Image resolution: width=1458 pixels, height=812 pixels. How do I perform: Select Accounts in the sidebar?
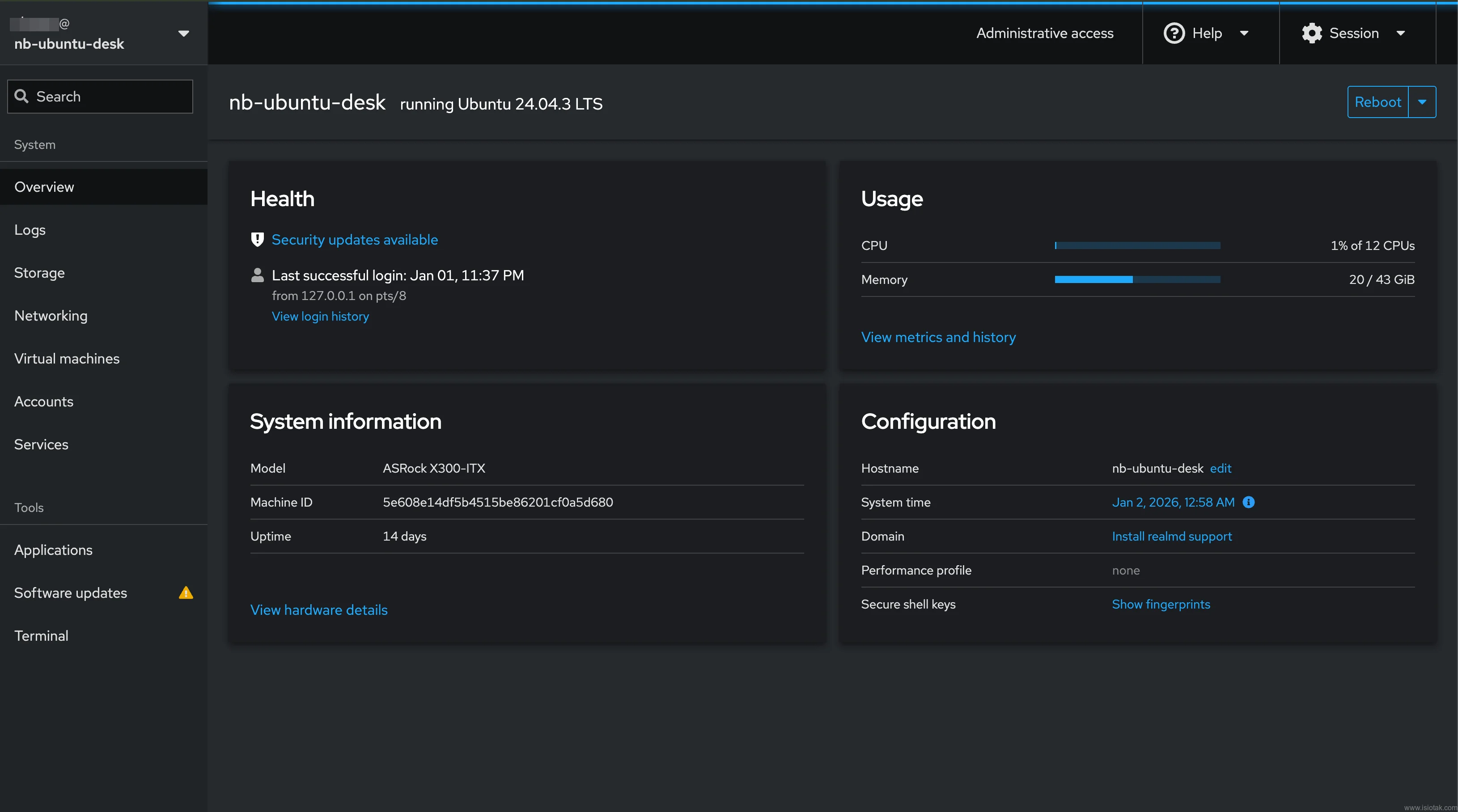point(104,402)
